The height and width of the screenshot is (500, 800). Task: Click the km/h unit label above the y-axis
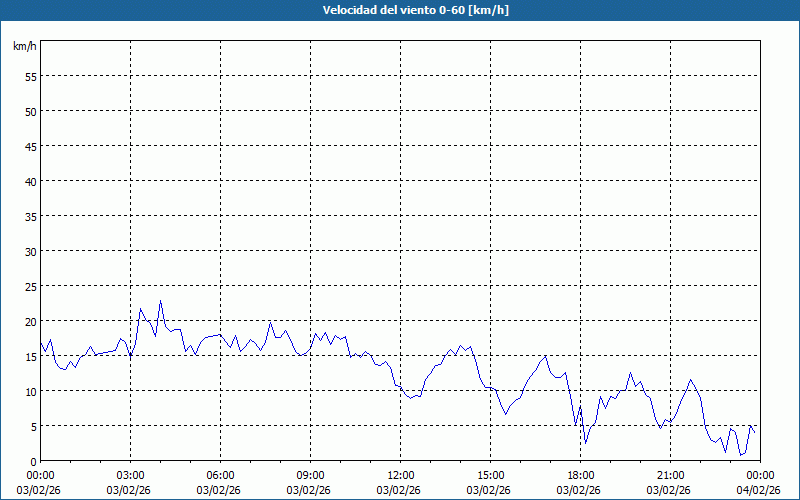coord(24,47)
